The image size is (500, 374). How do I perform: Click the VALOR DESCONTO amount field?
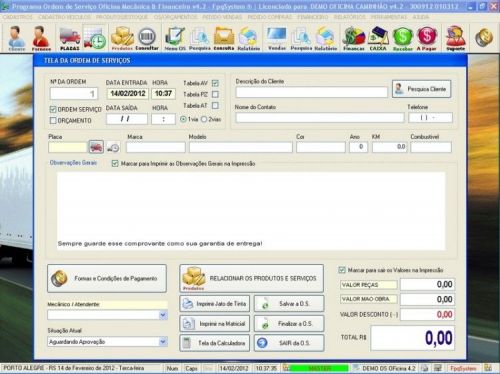[x=428, y=314]
